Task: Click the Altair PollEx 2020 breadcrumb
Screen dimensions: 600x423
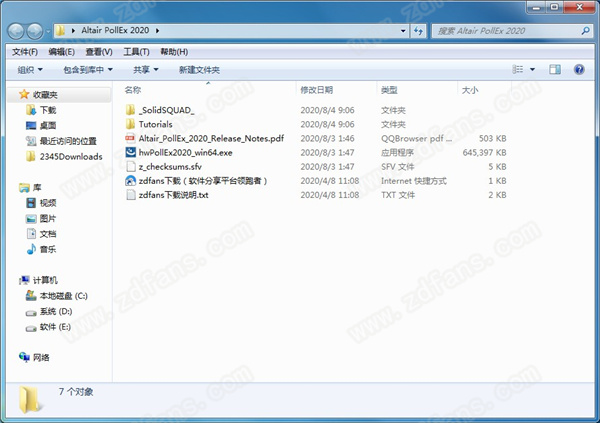Action: point(115,31)
